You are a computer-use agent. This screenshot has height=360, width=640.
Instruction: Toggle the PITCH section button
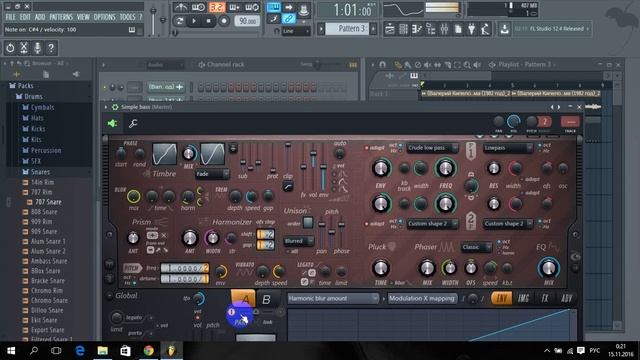[132, 268]
